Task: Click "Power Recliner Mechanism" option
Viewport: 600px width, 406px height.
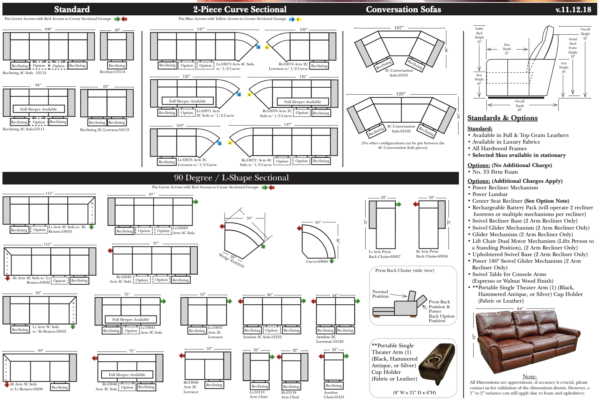Action: click(505, 188)
